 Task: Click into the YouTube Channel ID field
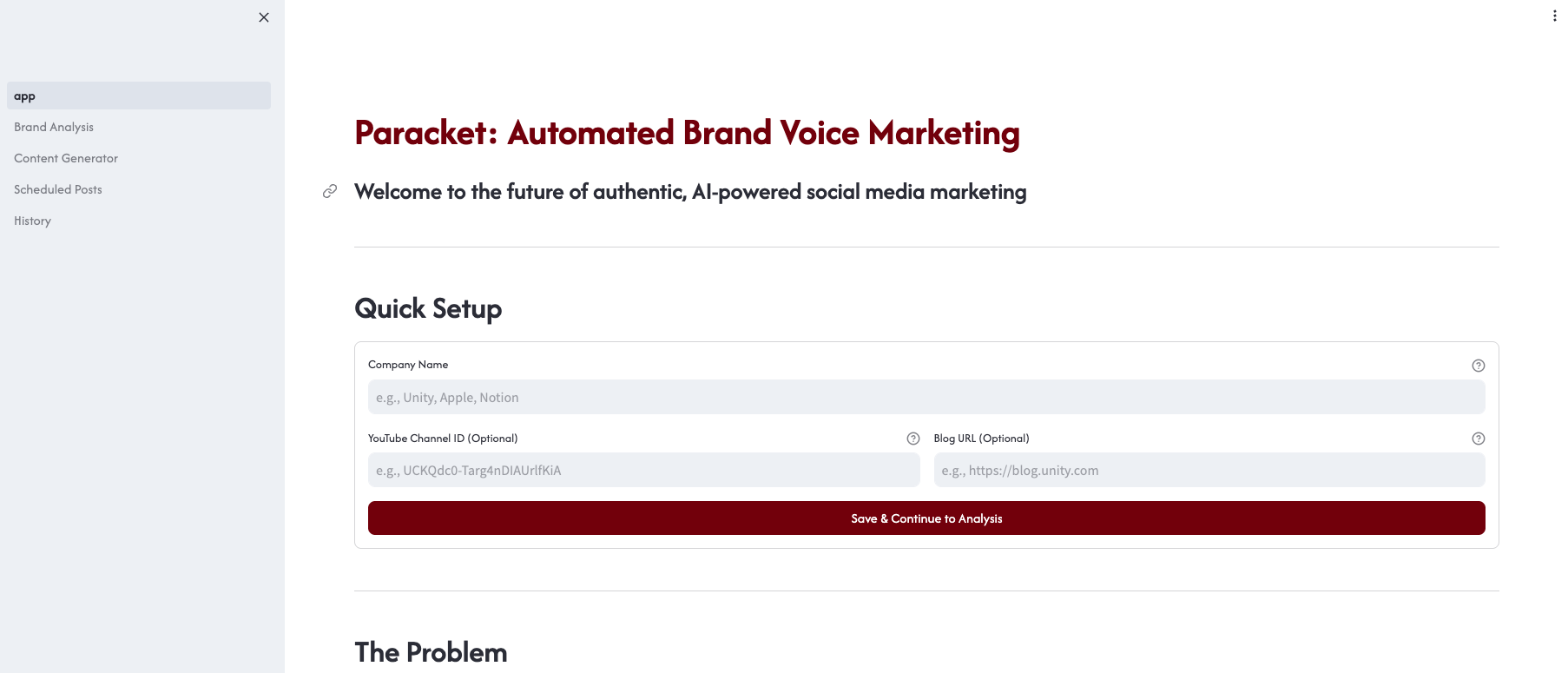(643, 470)
